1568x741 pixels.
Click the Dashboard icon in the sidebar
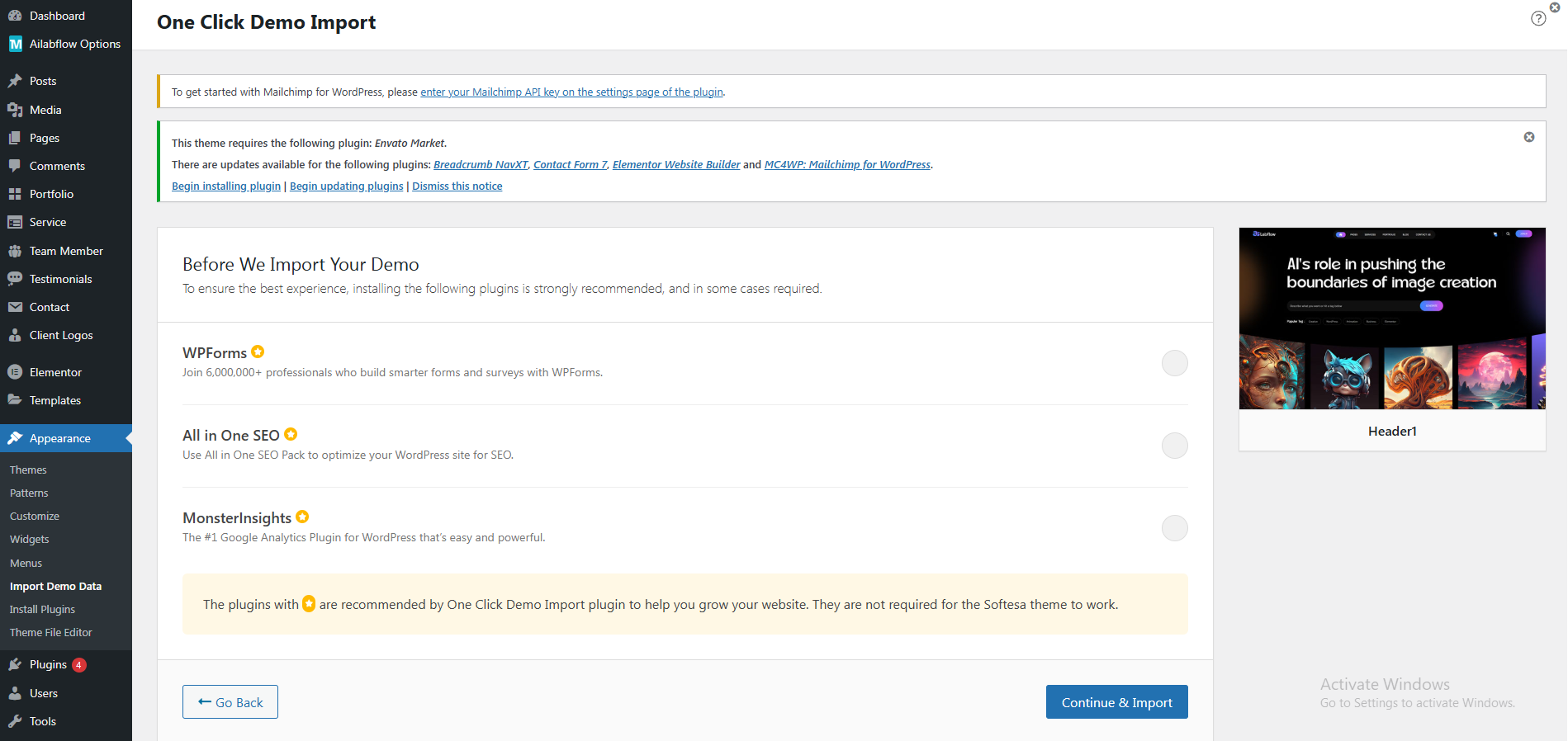[x=15, y=16]
